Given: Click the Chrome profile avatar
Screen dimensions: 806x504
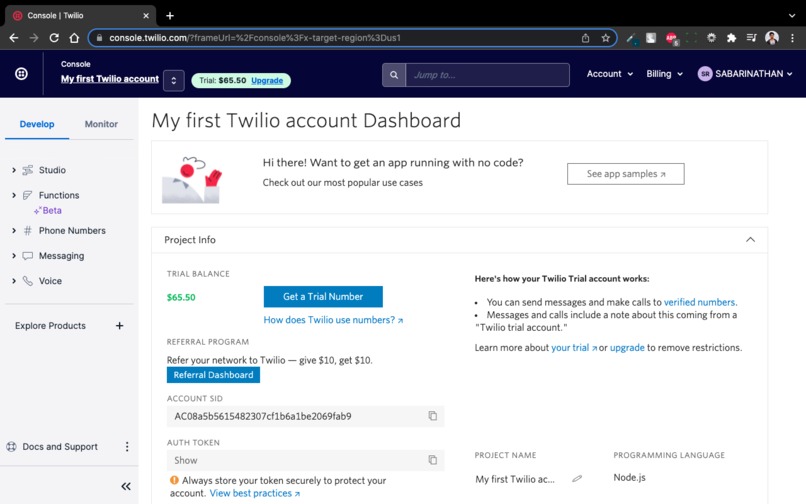Looking at the screenshot, I should pos(772,38).
